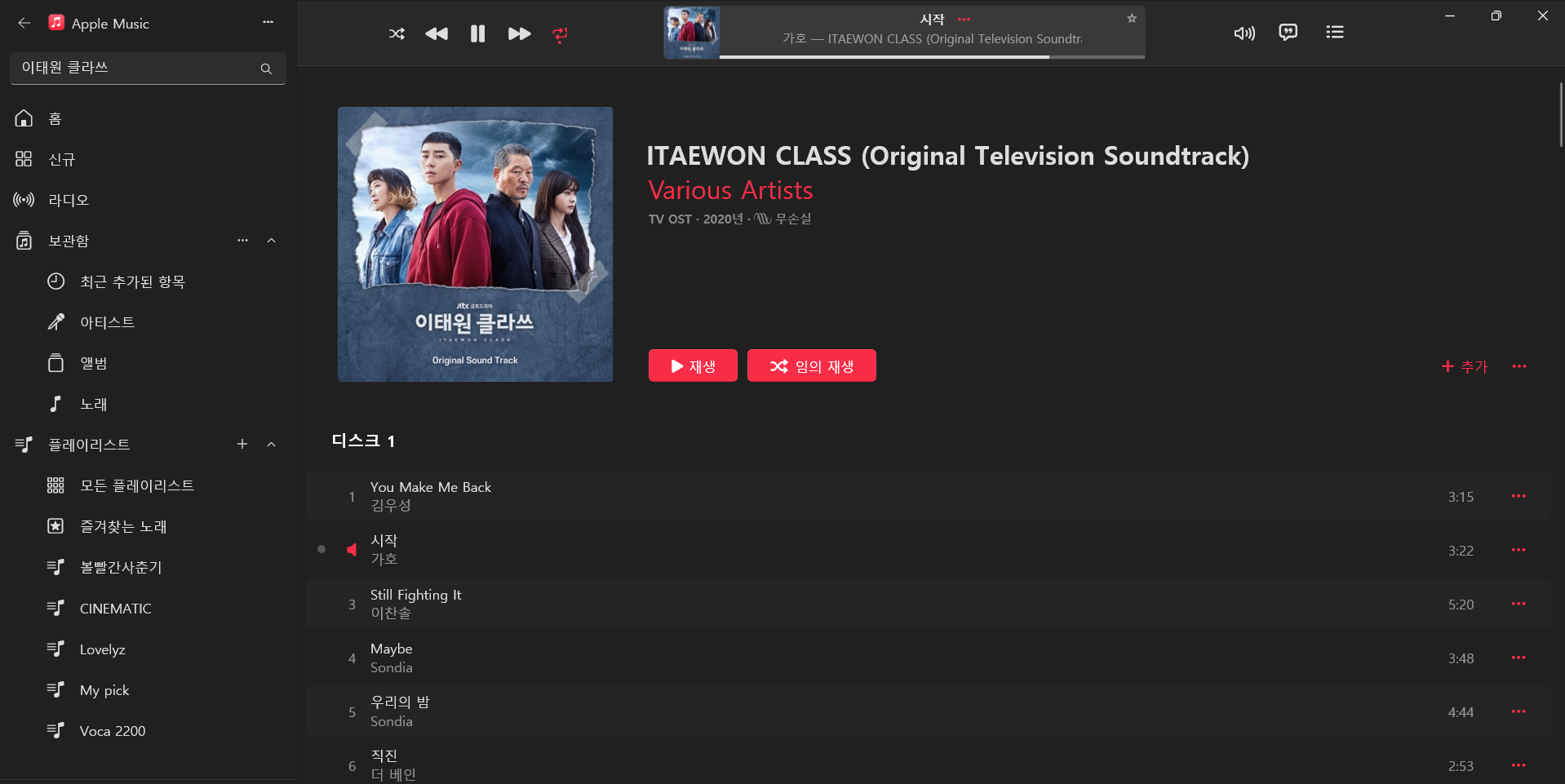Image resolution: width=1565 pixels, height=784 pixels.
Task: Open the play queue list
Action: point(1335,33)
